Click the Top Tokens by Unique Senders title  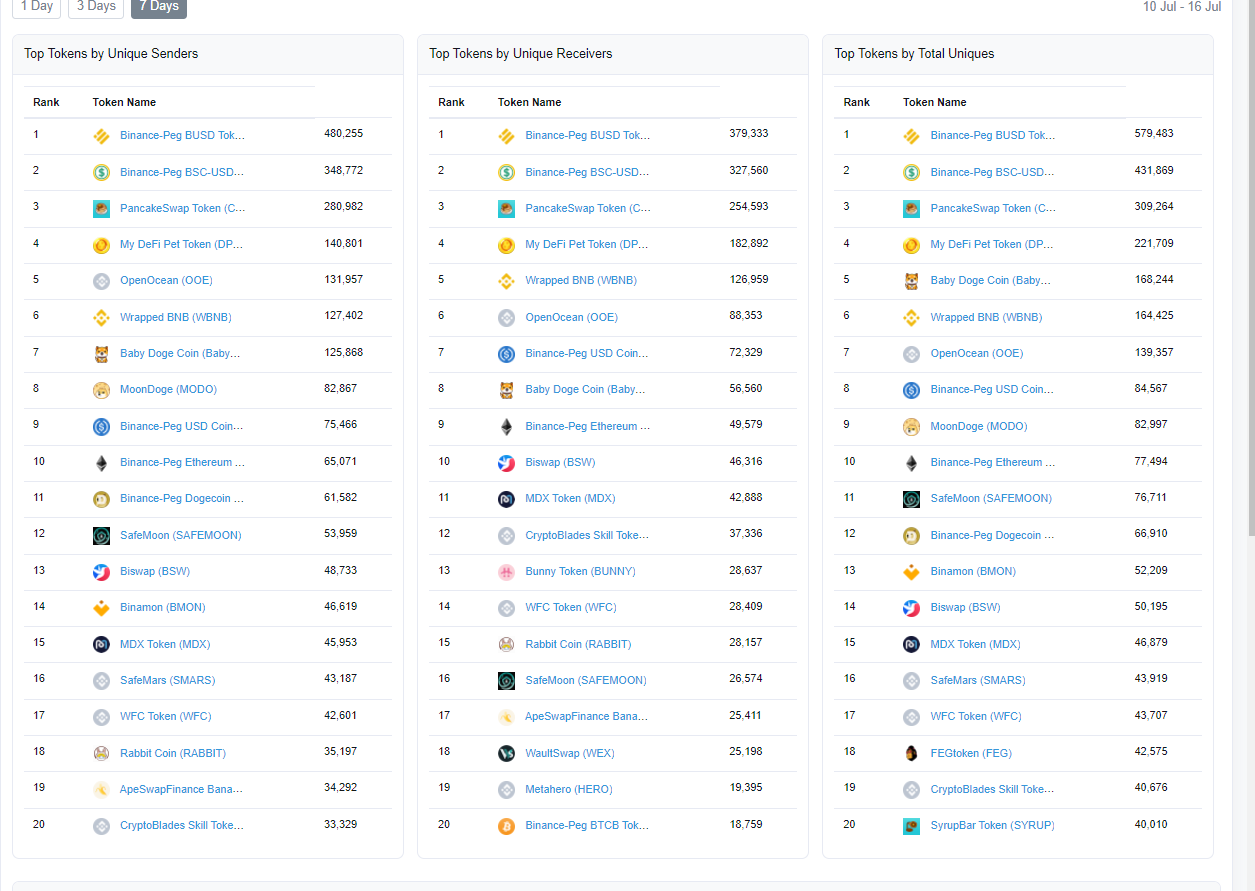point(111,54)
